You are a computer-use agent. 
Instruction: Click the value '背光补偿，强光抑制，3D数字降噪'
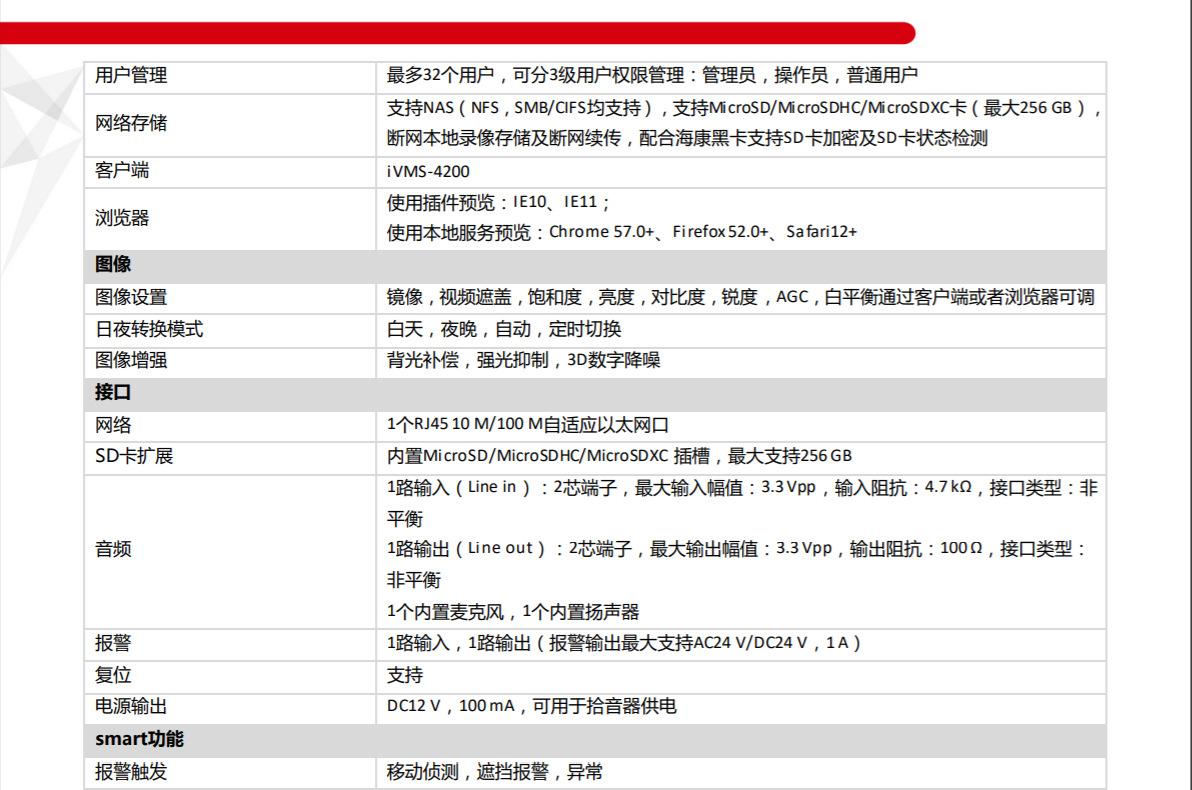[524, 360]
